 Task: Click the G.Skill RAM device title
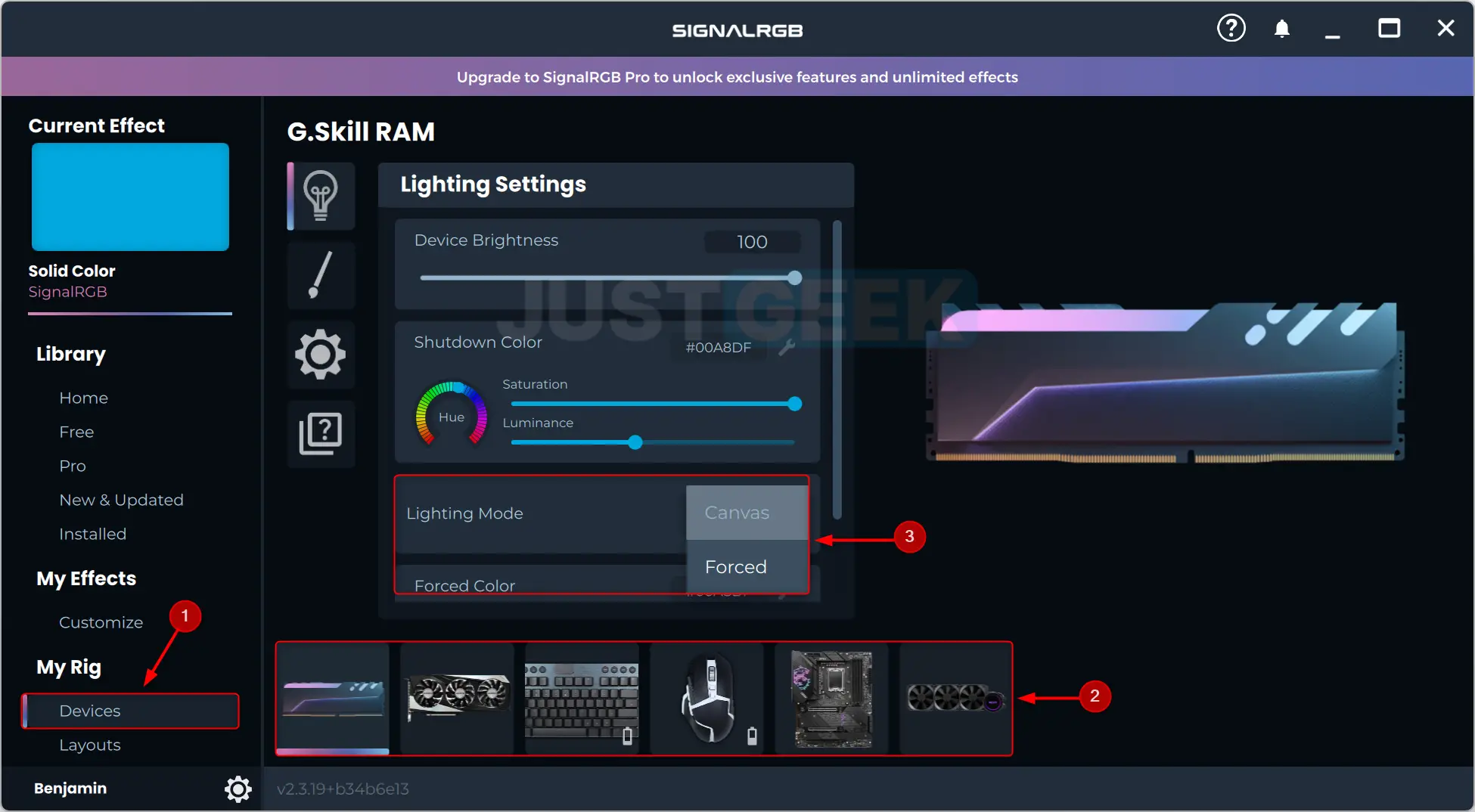[361, 132]
